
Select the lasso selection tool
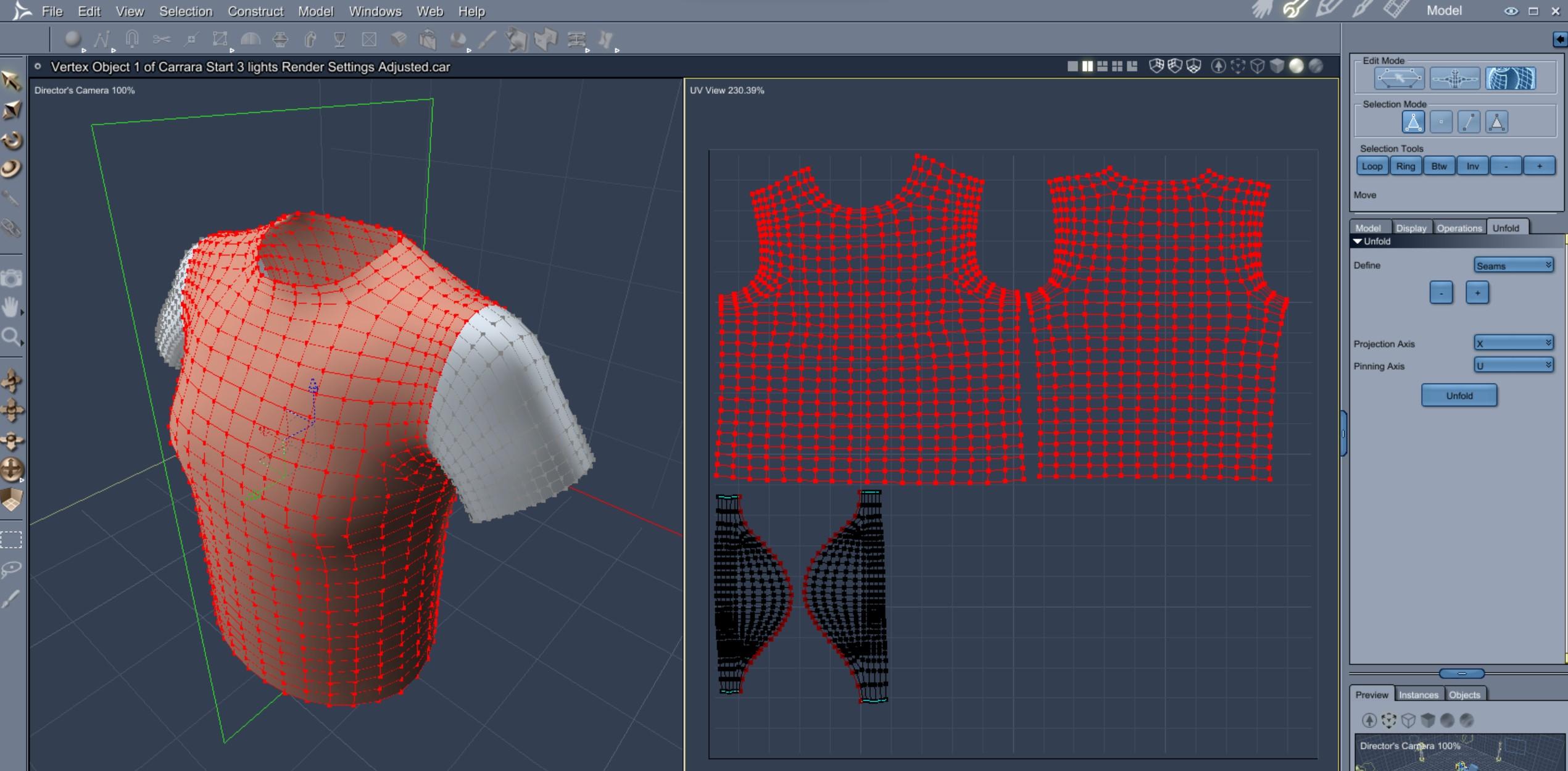pos(11,569)
